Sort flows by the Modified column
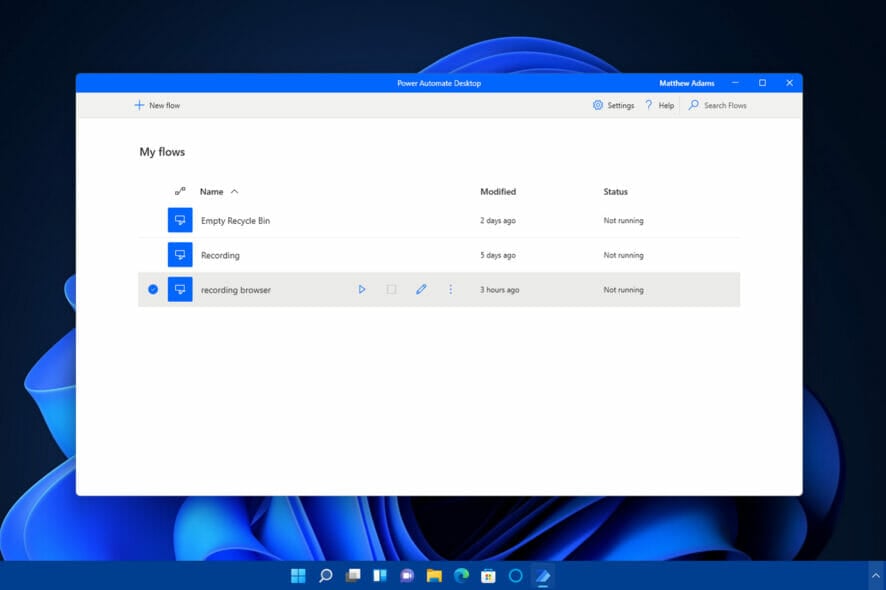Screen dimensions: 886x590 pos(497,191)
